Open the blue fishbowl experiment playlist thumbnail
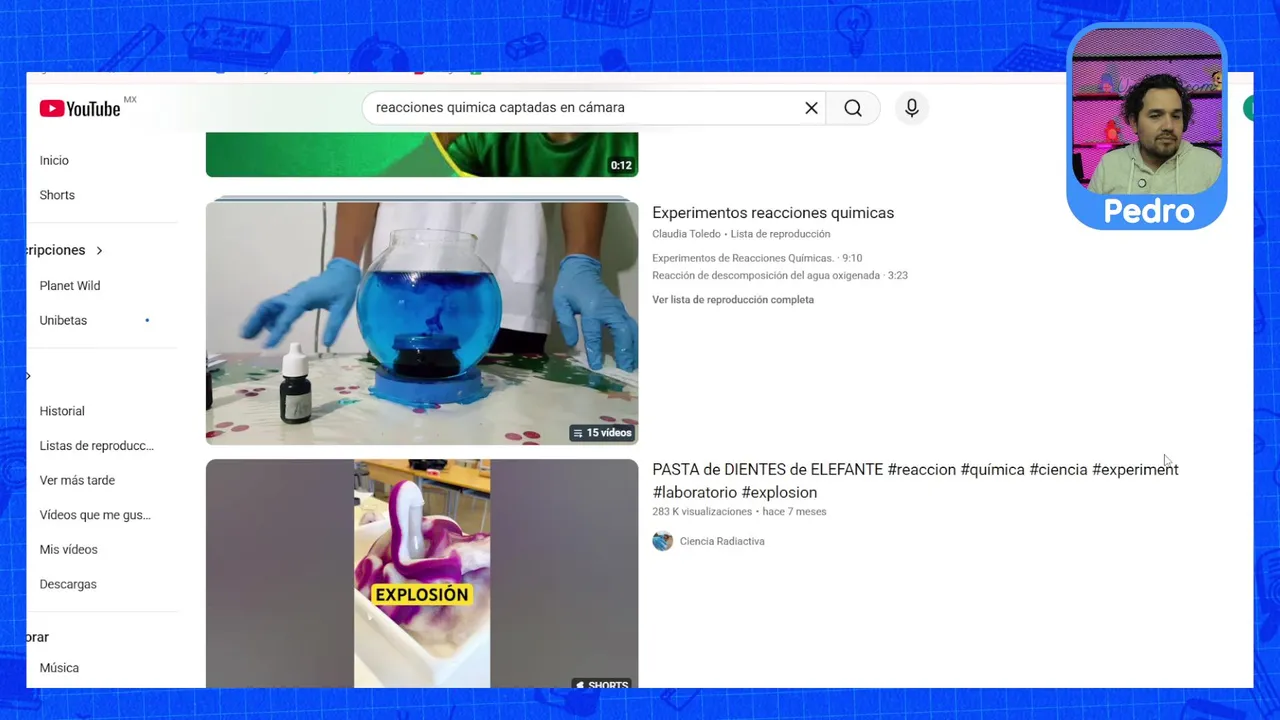 click(x=421, y=323)
